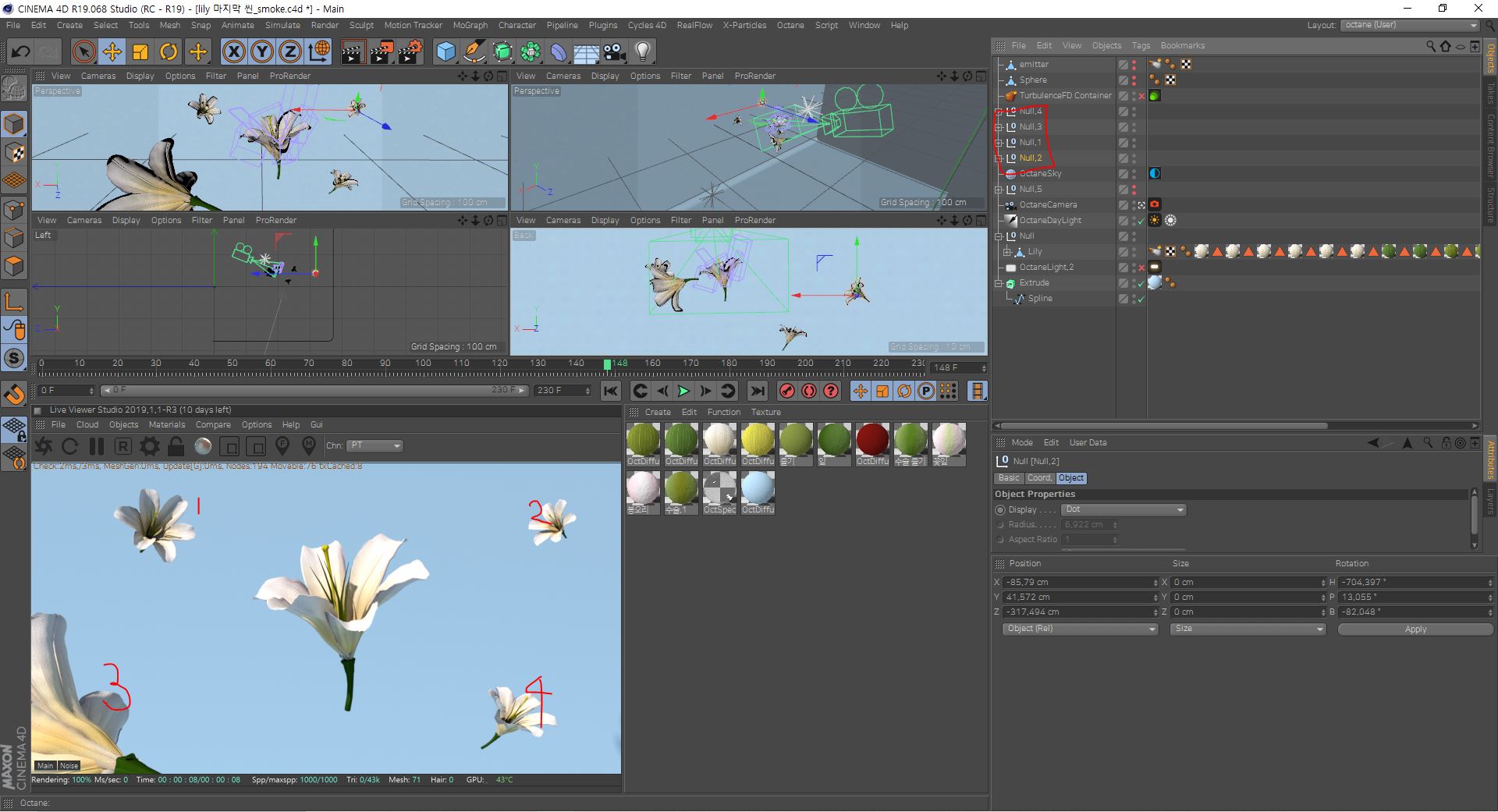Open material manager Create menu

657,412
